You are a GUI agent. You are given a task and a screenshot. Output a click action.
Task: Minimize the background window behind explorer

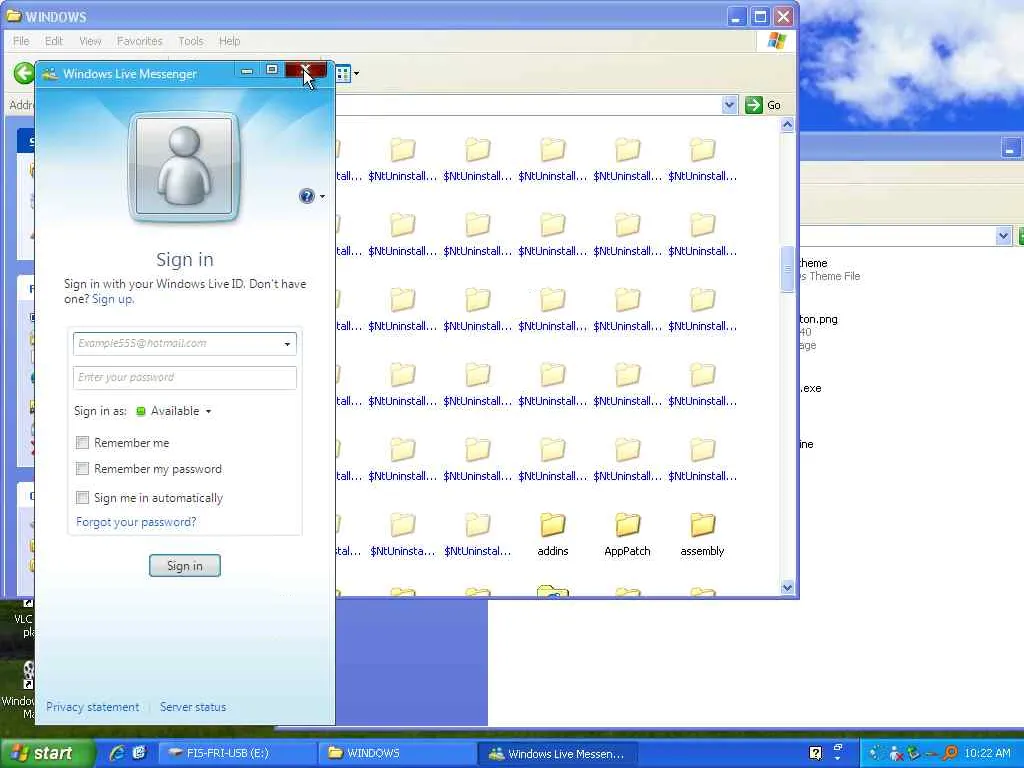pyautogui.click(x=1010, y=148)
